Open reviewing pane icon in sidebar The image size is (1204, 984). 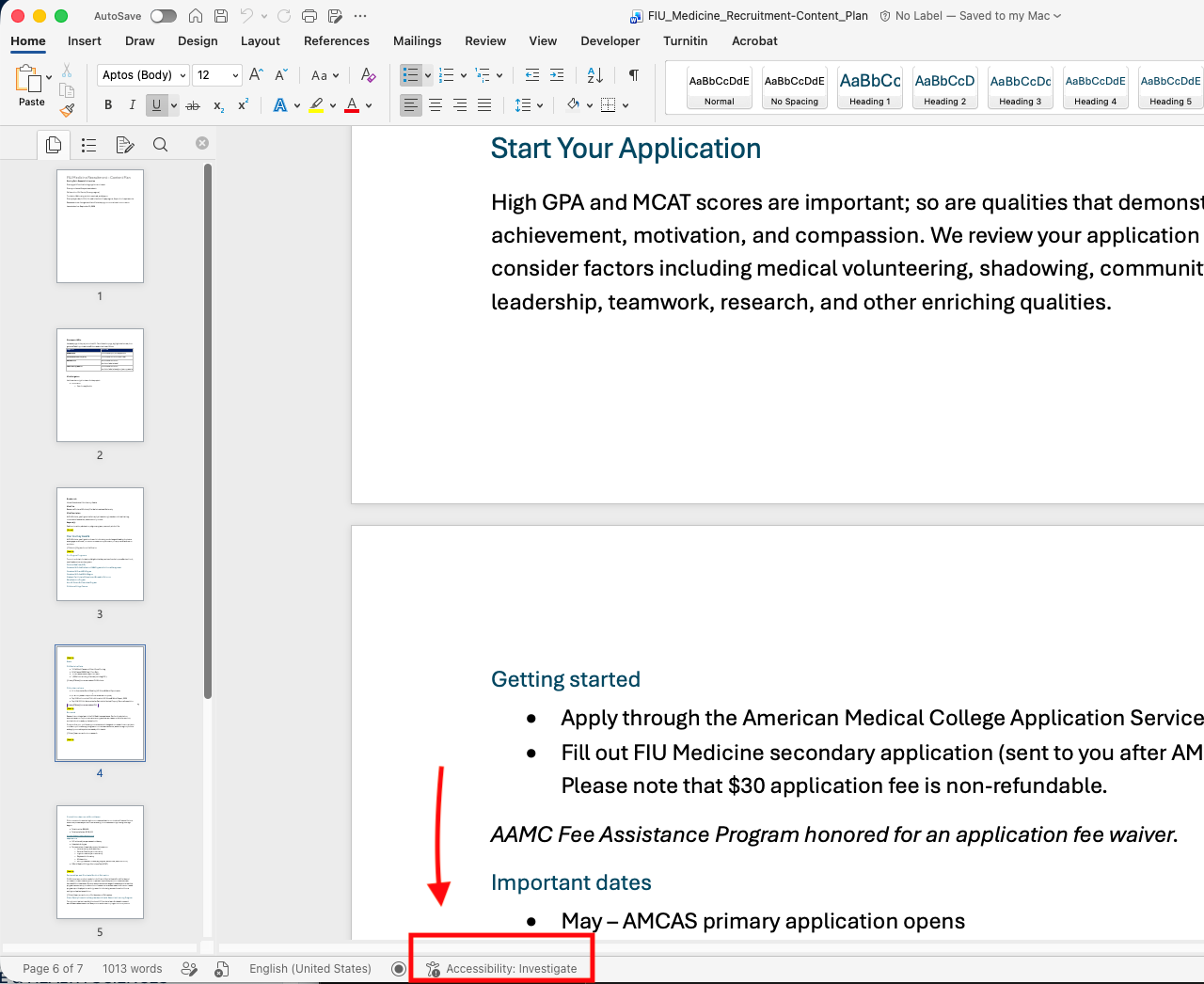coord(124,145)
